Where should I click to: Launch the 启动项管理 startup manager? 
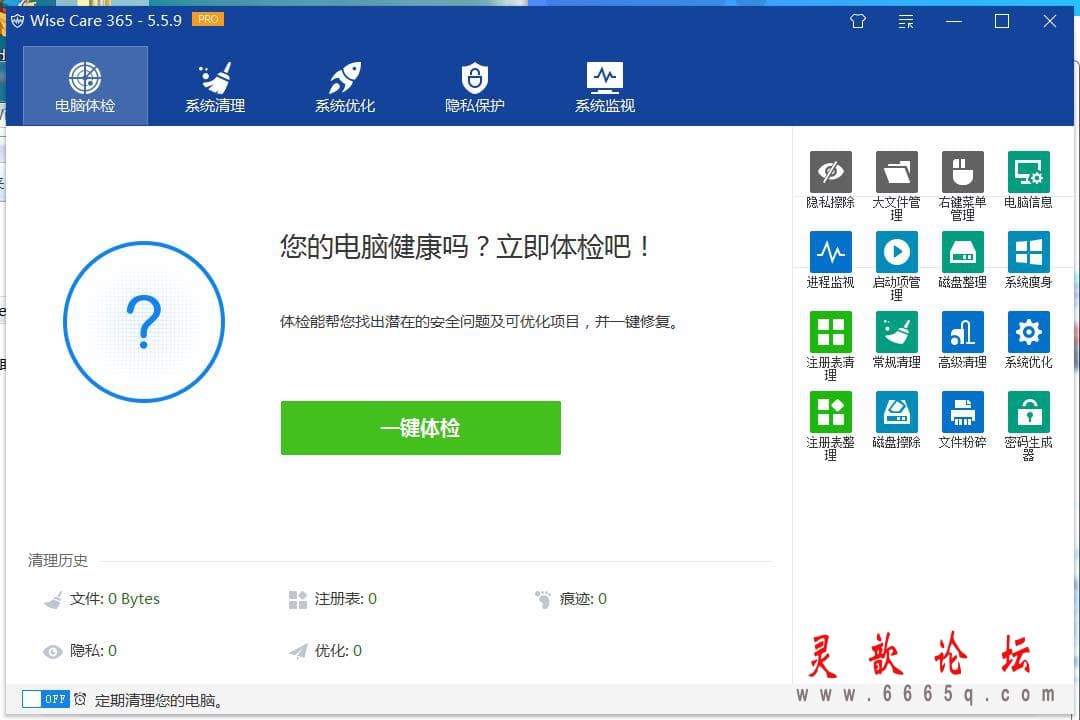coord(896,251)
